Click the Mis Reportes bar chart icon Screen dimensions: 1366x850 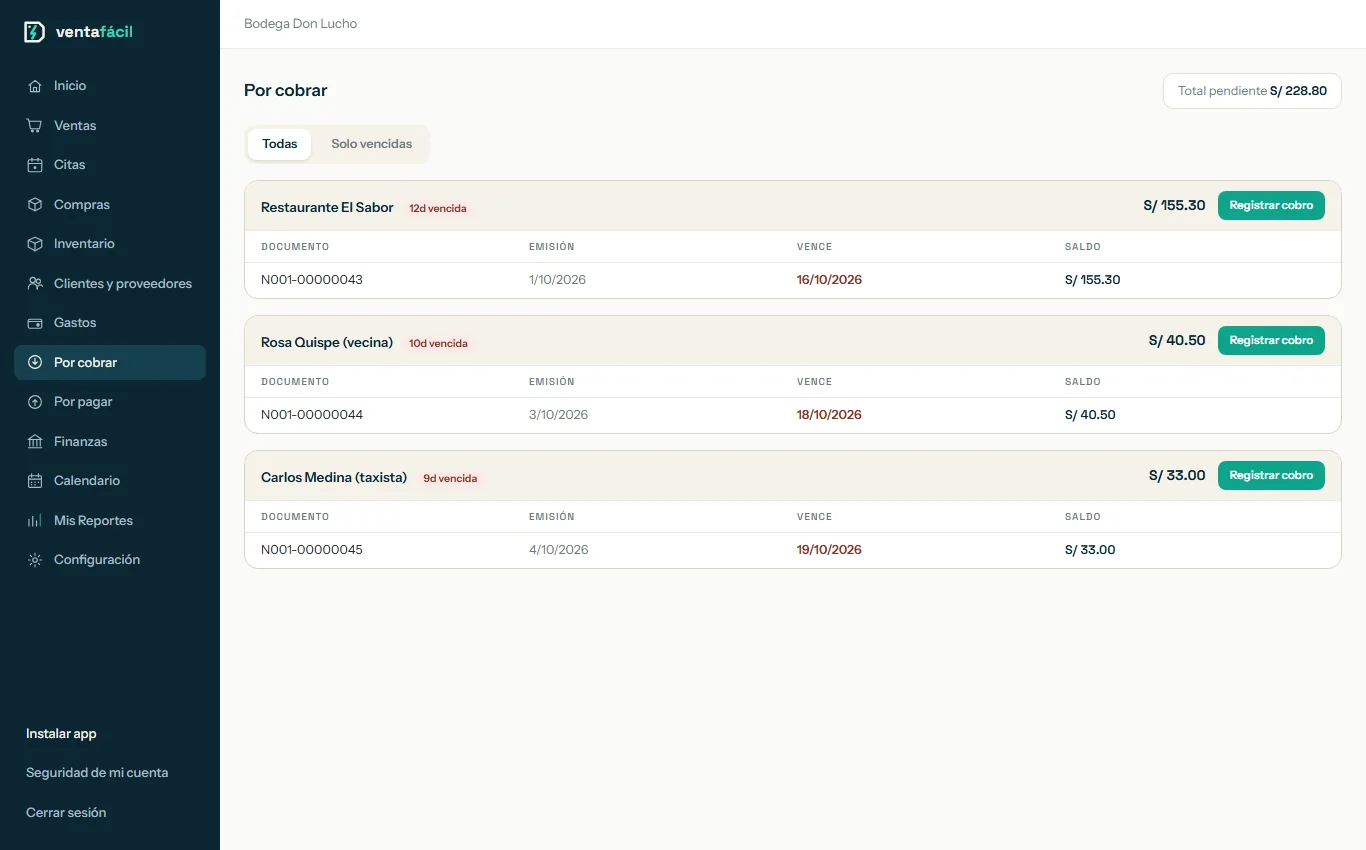(35, 521)
